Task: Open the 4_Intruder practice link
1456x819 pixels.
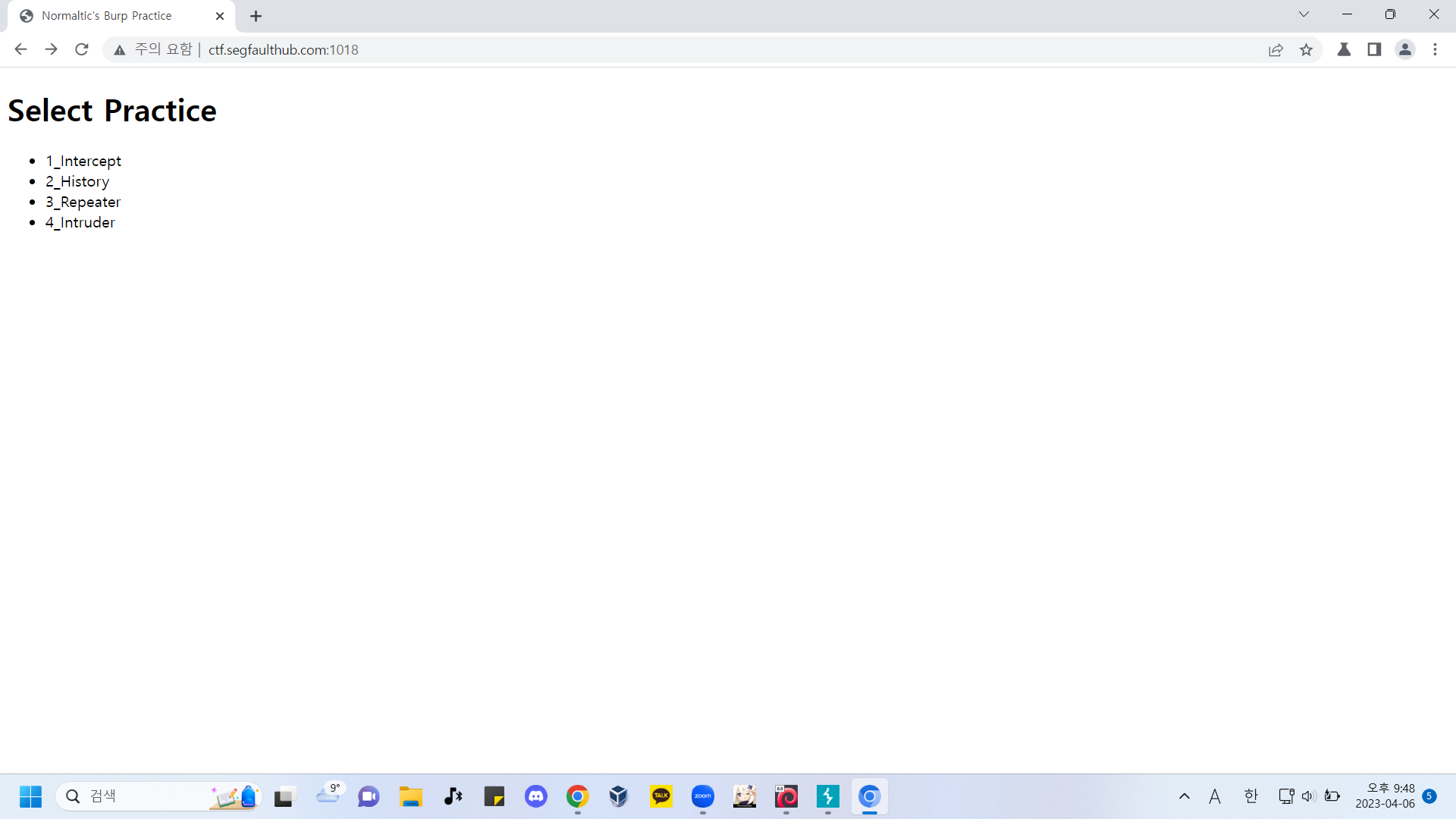Action: coord(80,222)
